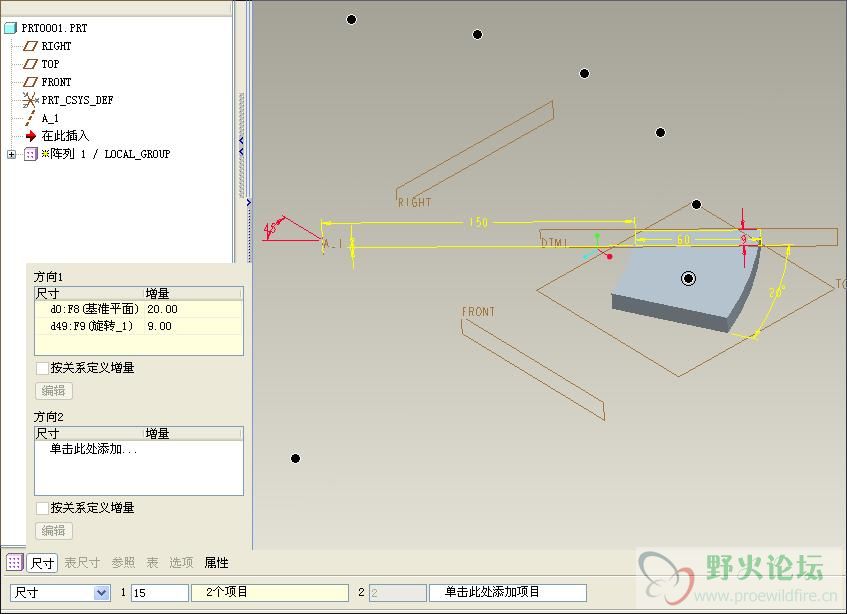This screenshot has height=614, width=847.
Task: Click the pattern grid icon in dashboard
Action: tap(15, 562)
